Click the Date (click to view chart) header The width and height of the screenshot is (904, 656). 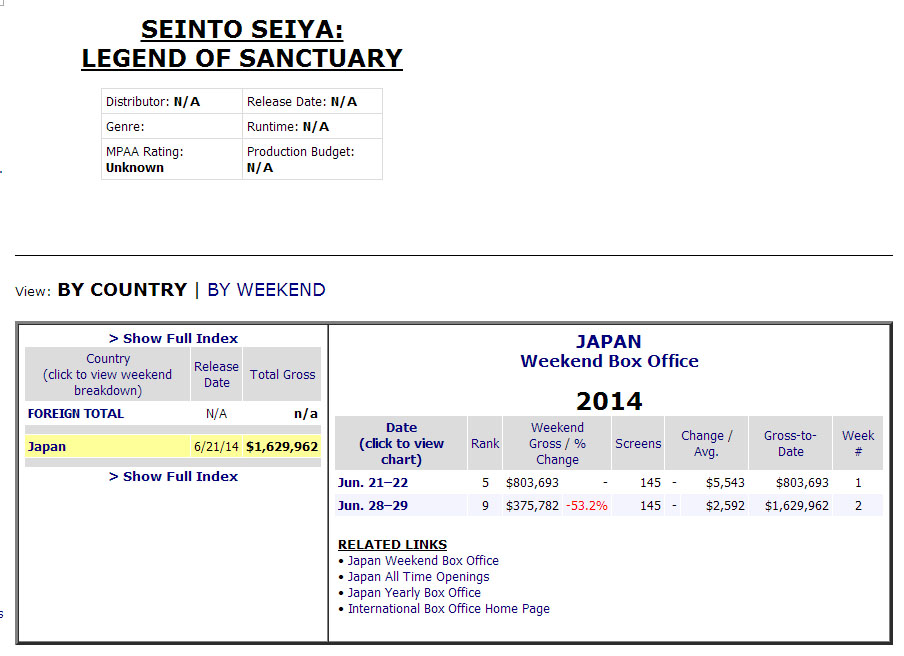pos(401,443)
